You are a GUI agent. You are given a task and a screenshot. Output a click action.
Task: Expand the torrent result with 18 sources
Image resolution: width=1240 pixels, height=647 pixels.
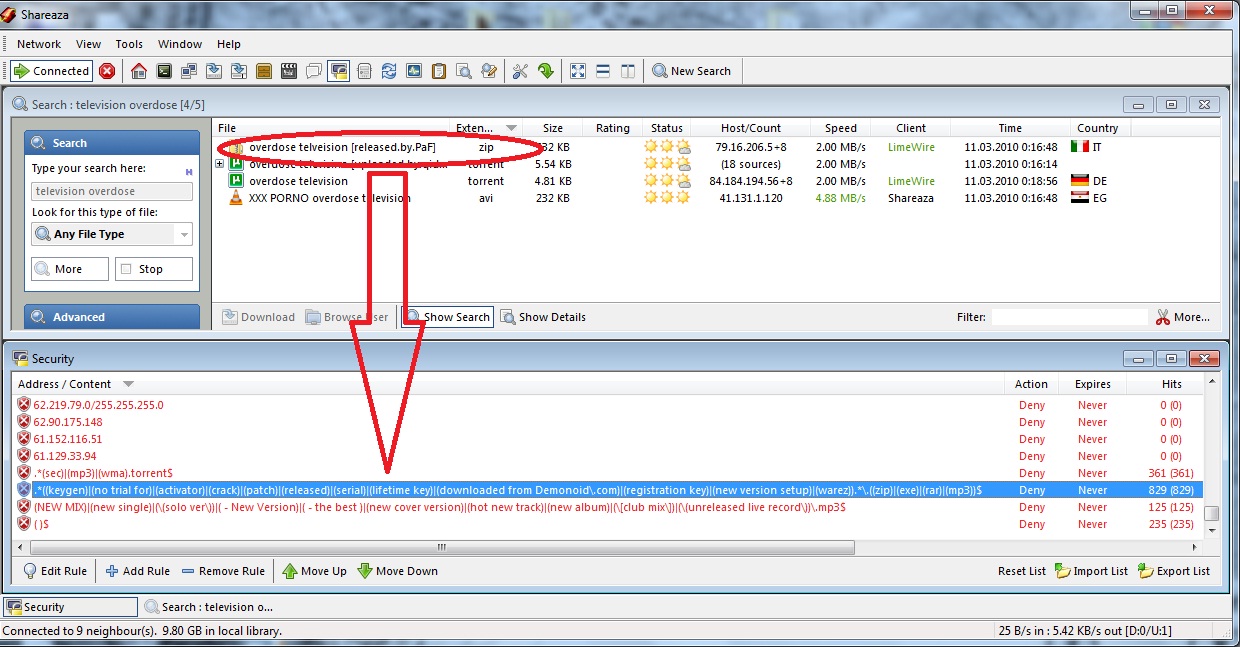pyautogui.click(x=220, y=164)
